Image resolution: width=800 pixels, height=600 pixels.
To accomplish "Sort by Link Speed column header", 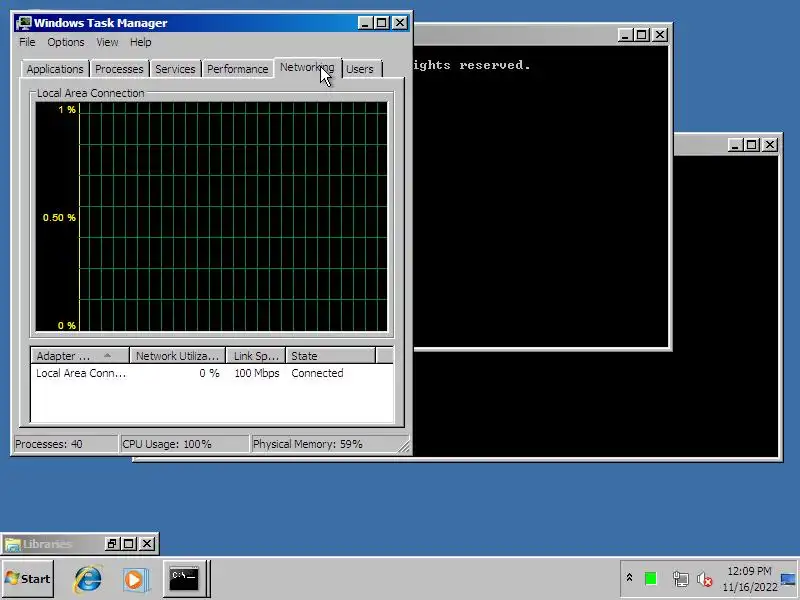I will tap(256, 356).
